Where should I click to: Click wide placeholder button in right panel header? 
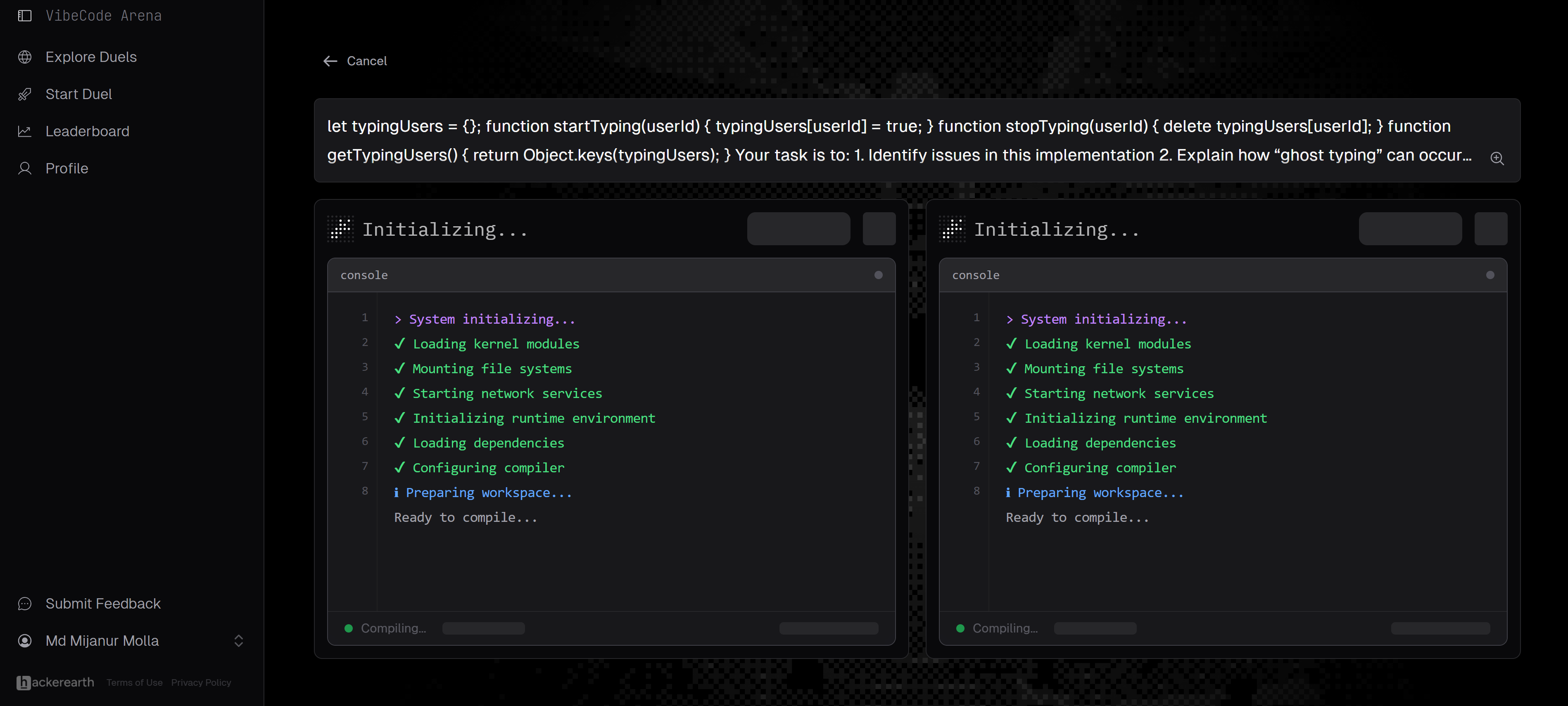pos(1410,229)
